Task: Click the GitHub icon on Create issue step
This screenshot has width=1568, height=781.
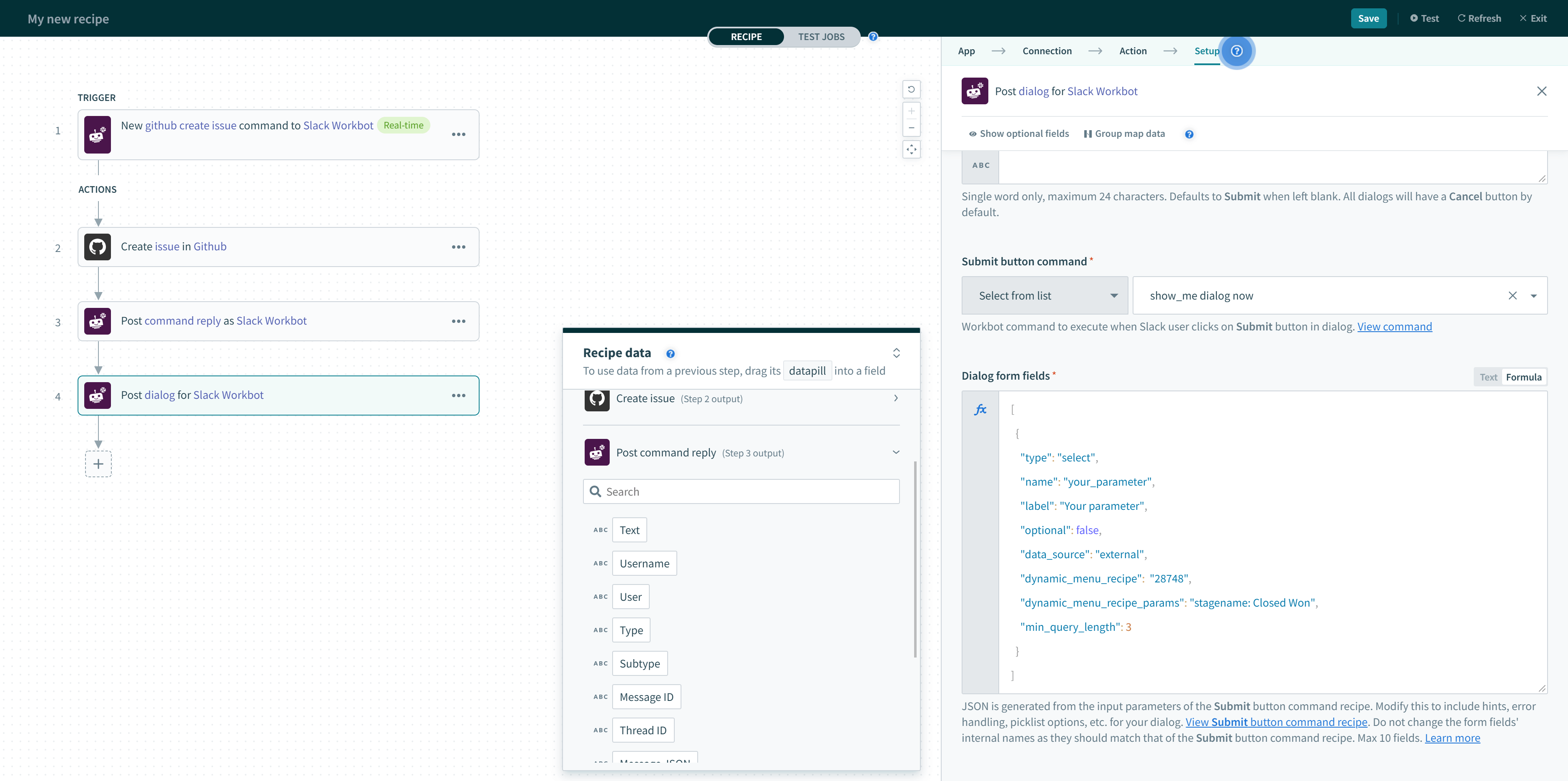Action: (98, 247)
